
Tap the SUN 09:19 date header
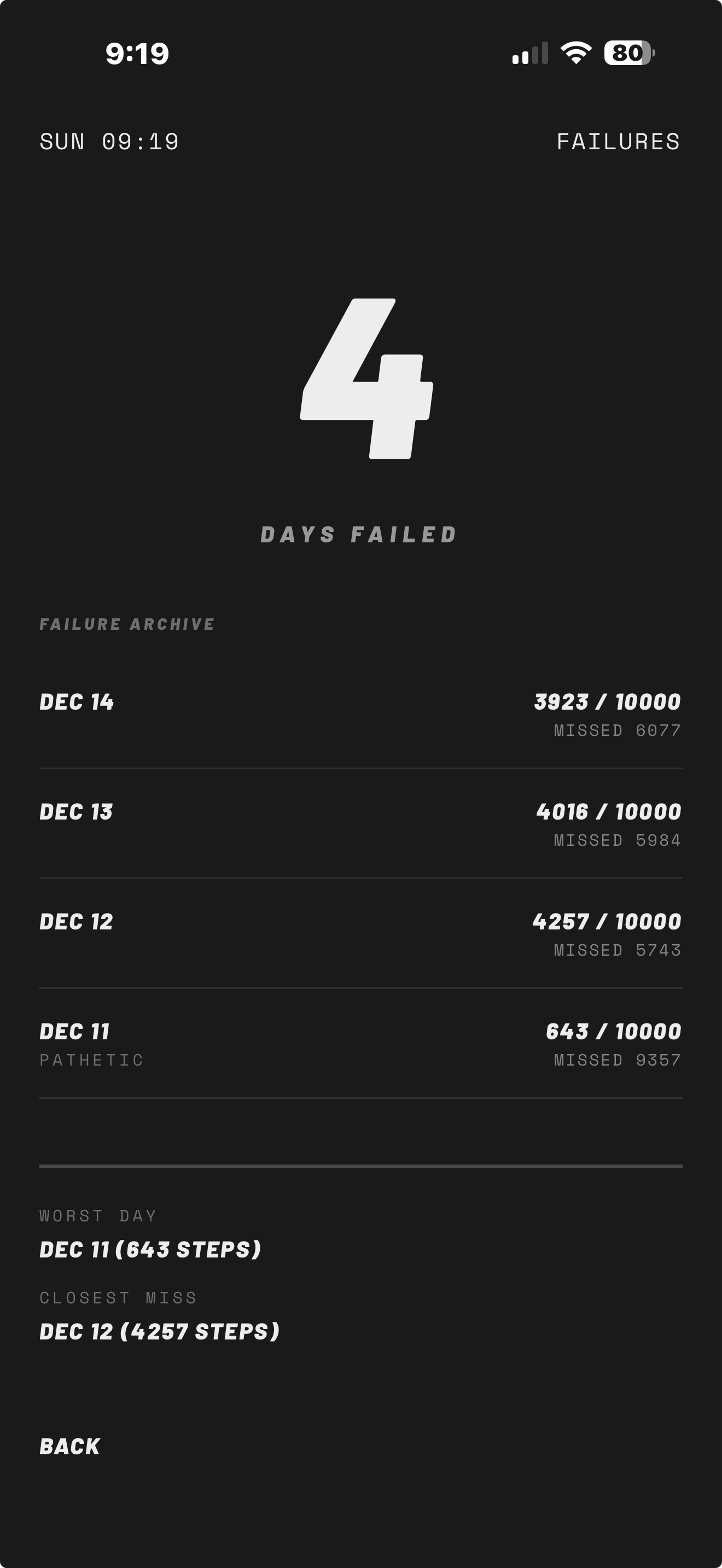(x=109, y=142)
